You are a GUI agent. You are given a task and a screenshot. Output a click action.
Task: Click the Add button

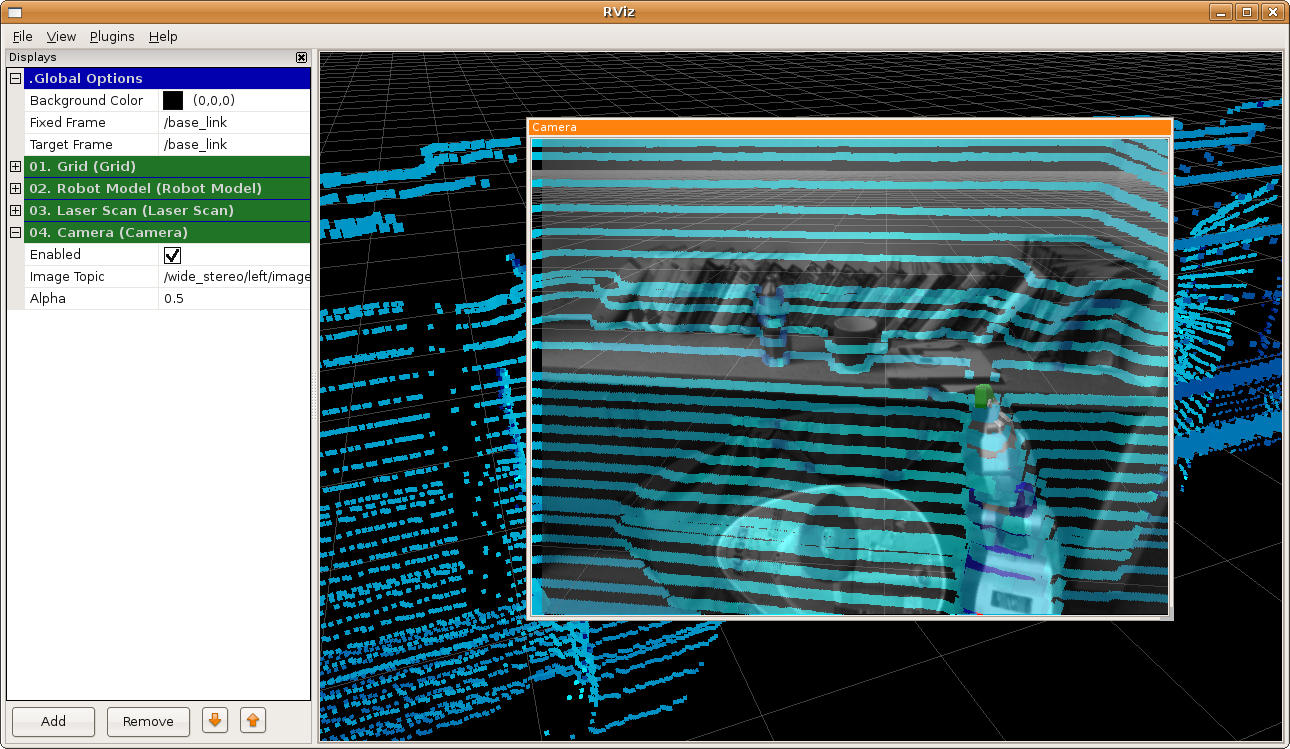click(x=53, y=721)
